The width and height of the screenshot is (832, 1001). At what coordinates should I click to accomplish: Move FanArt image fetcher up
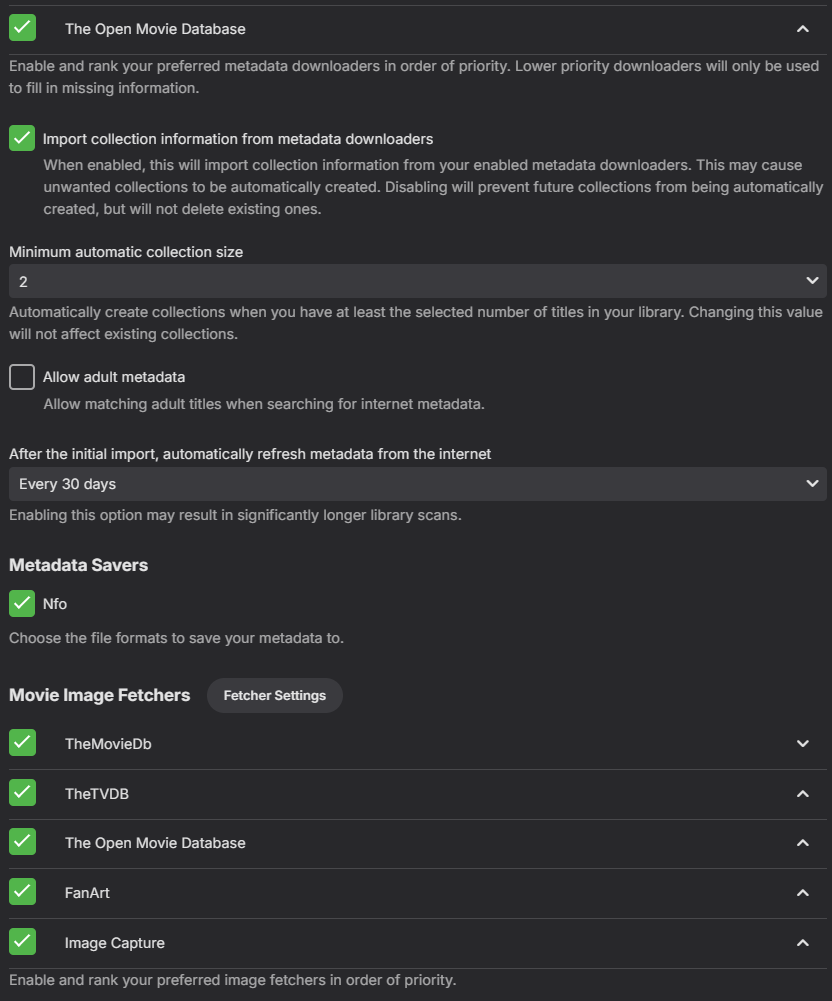pos(802,893)
